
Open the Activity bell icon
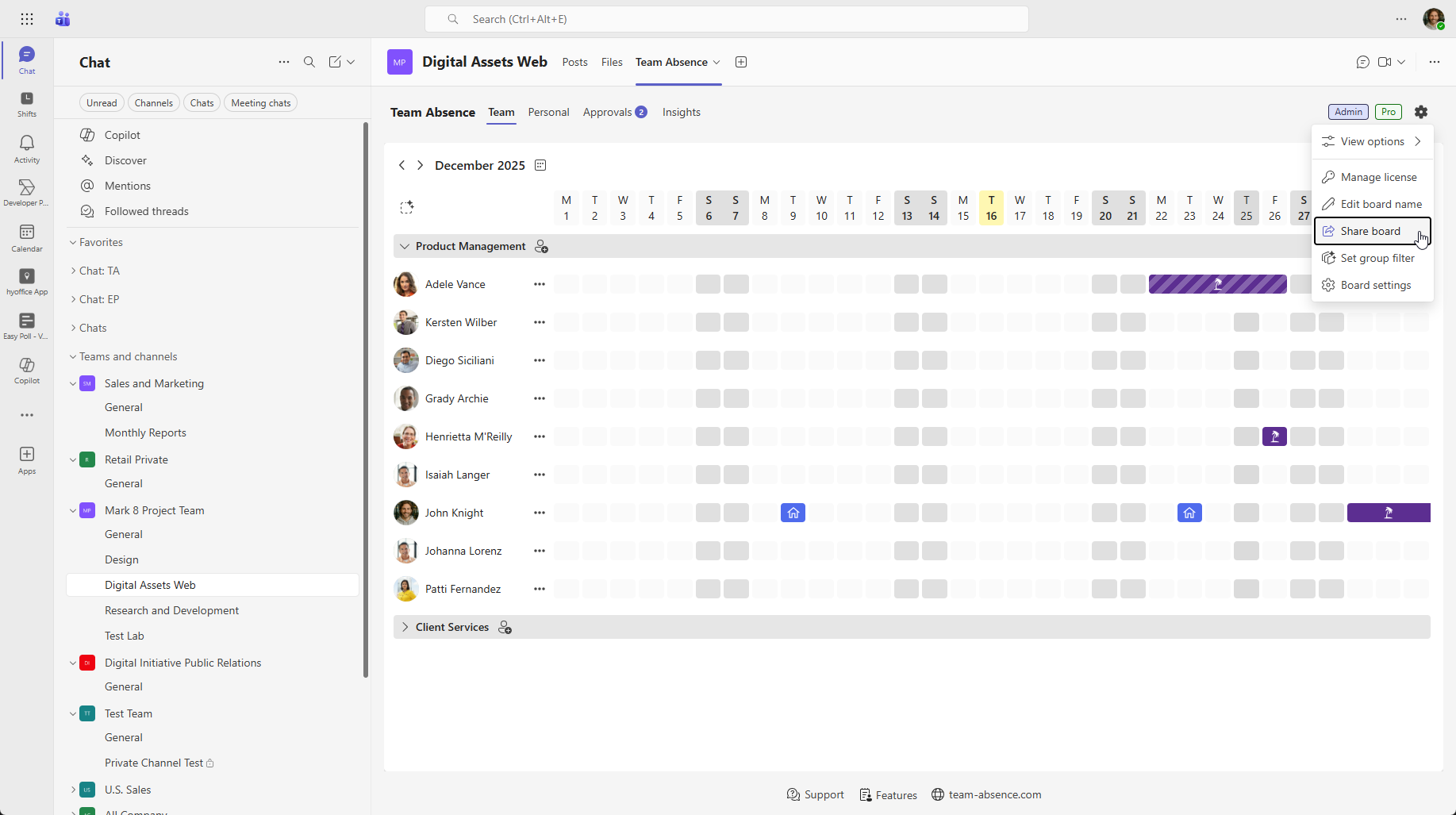click(x=27, y=148)
